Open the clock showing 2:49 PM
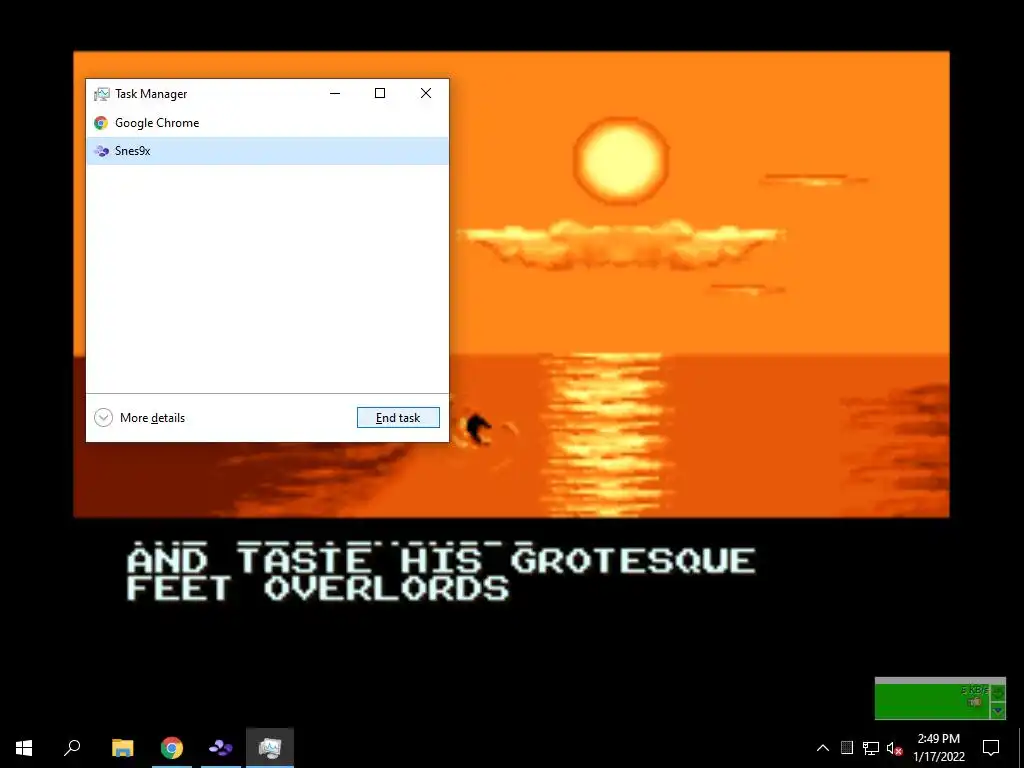The width and height of the screenshot is (1024, 768). click(938, 748)
